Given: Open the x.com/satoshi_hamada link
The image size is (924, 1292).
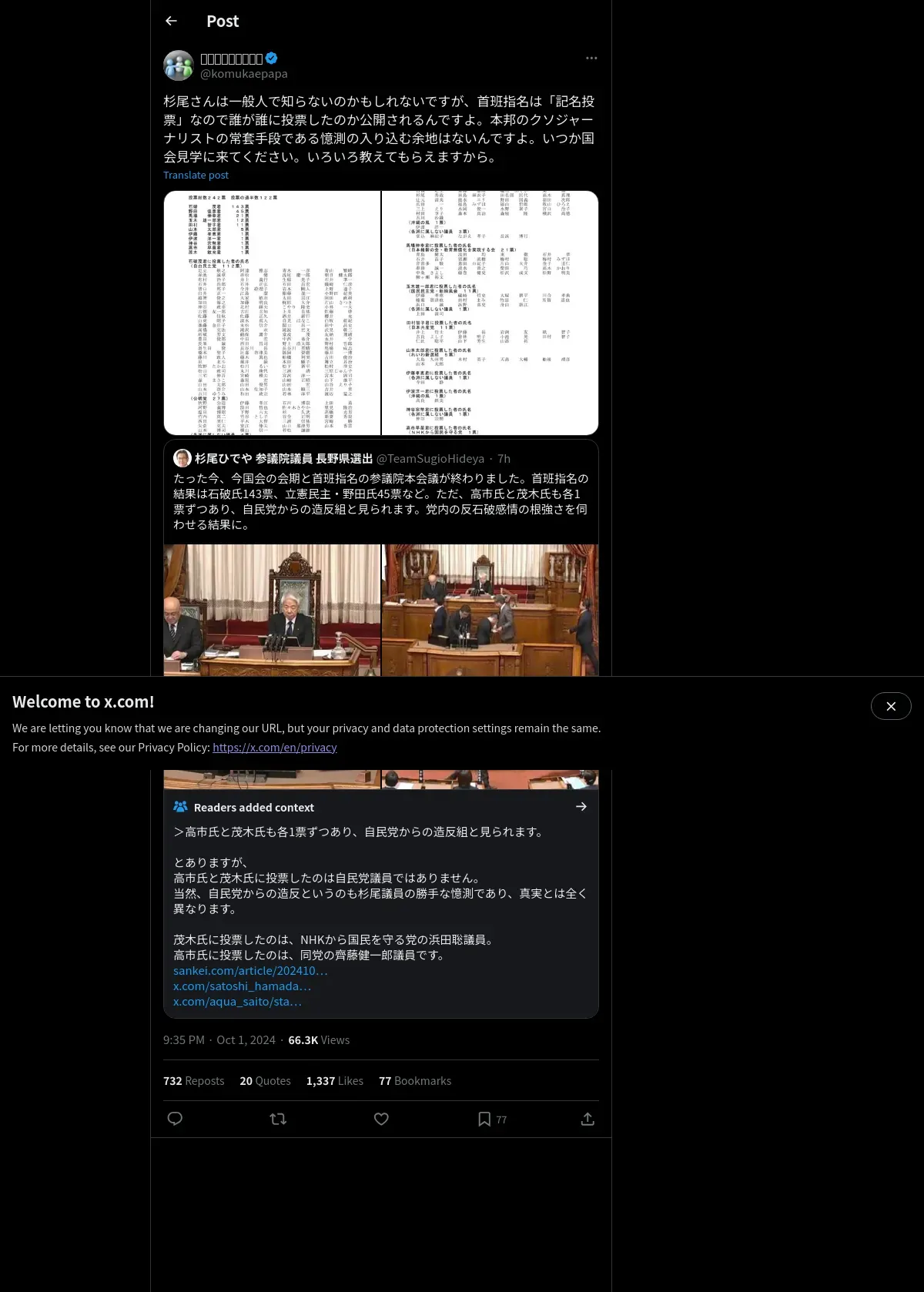Looking at the screenshot, I should click(242, 986).
